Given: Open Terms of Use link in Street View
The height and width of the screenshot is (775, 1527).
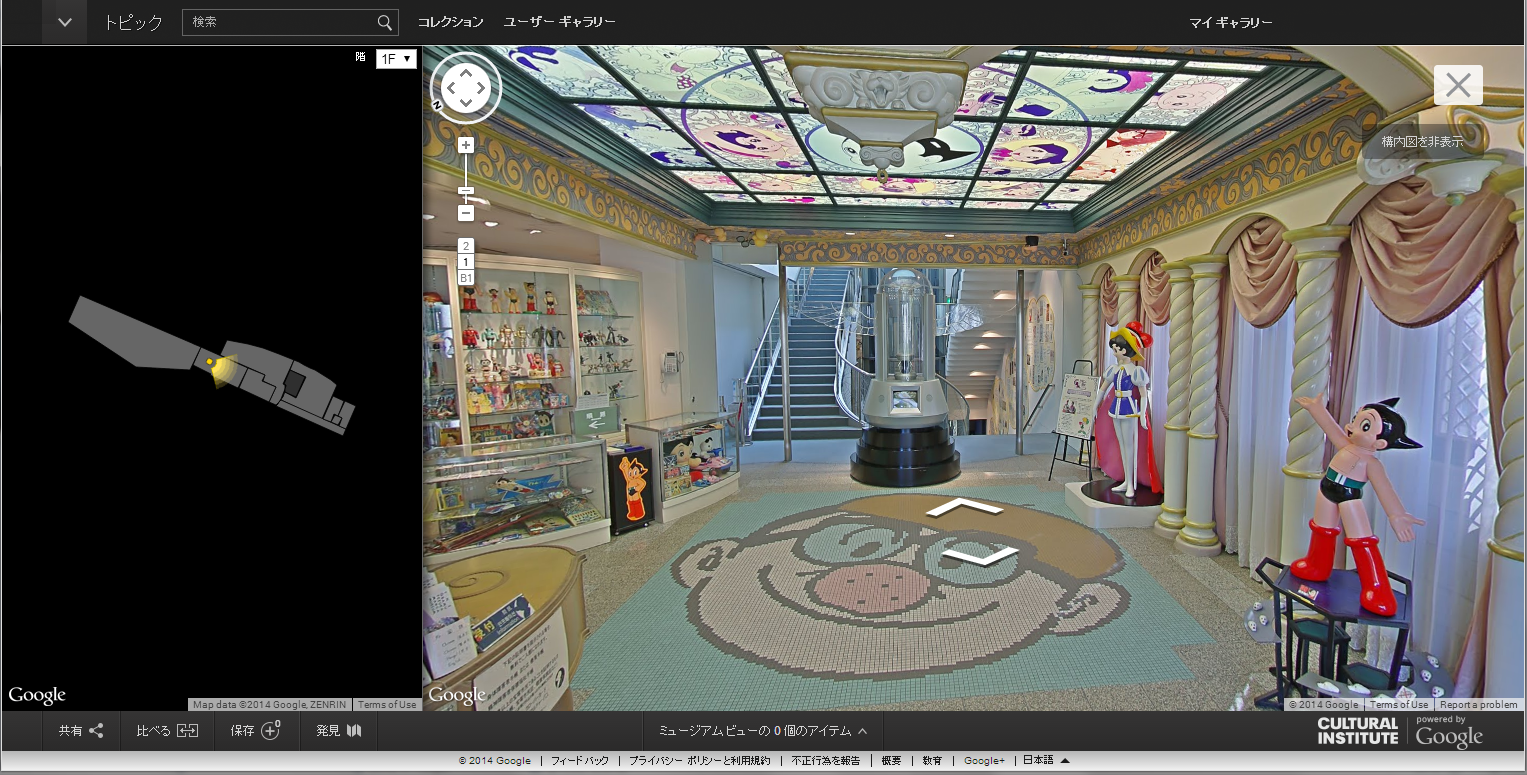Looking at the screenshot, I should [x=1399, y=705].
